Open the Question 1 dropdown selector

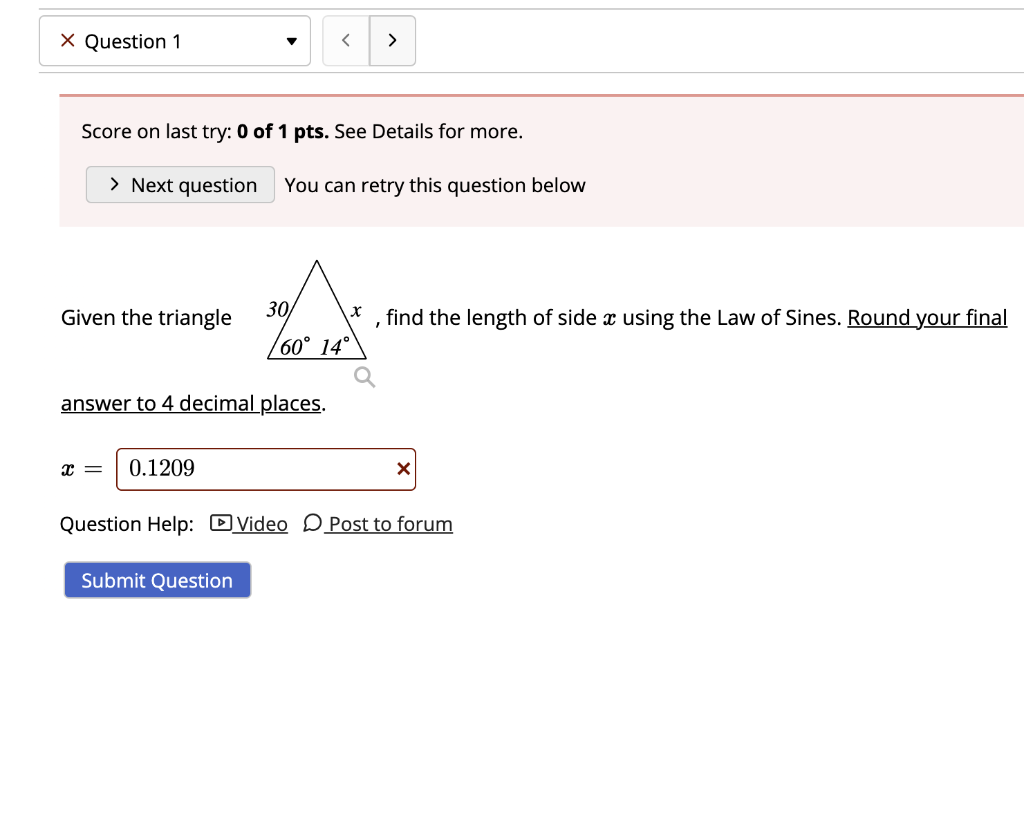click(175, 41)
